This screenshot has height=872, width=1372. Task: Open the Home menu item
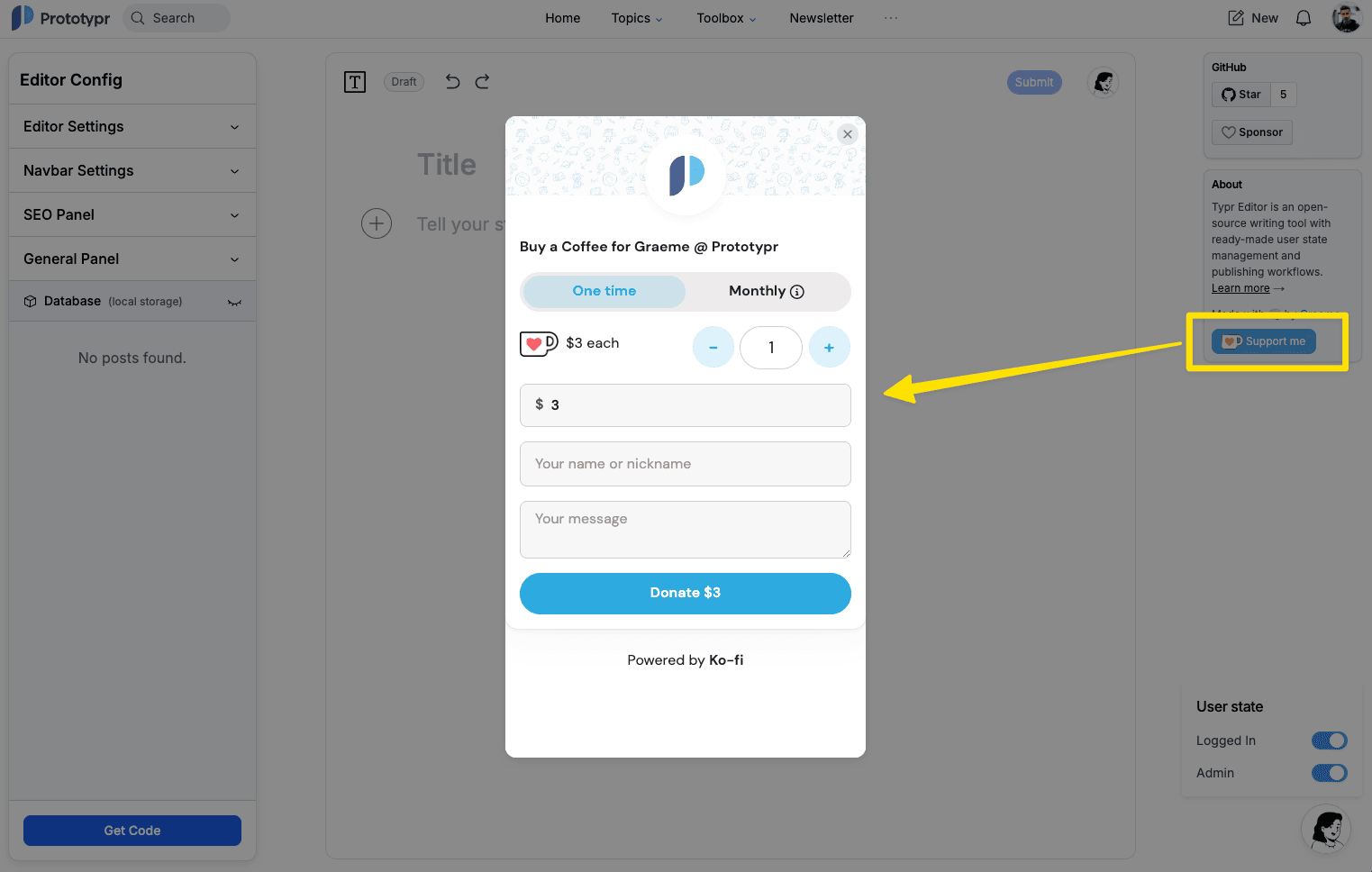click(562, 18)
